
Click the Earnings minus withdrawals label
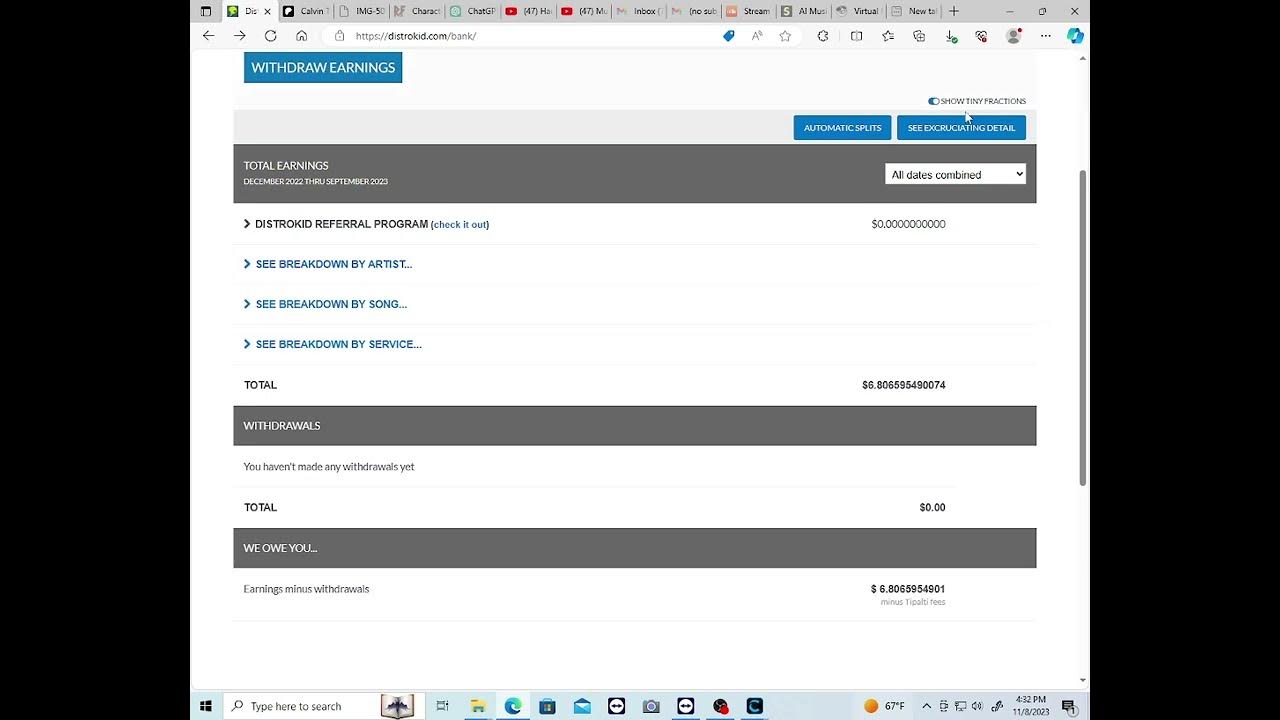point(306,589)
